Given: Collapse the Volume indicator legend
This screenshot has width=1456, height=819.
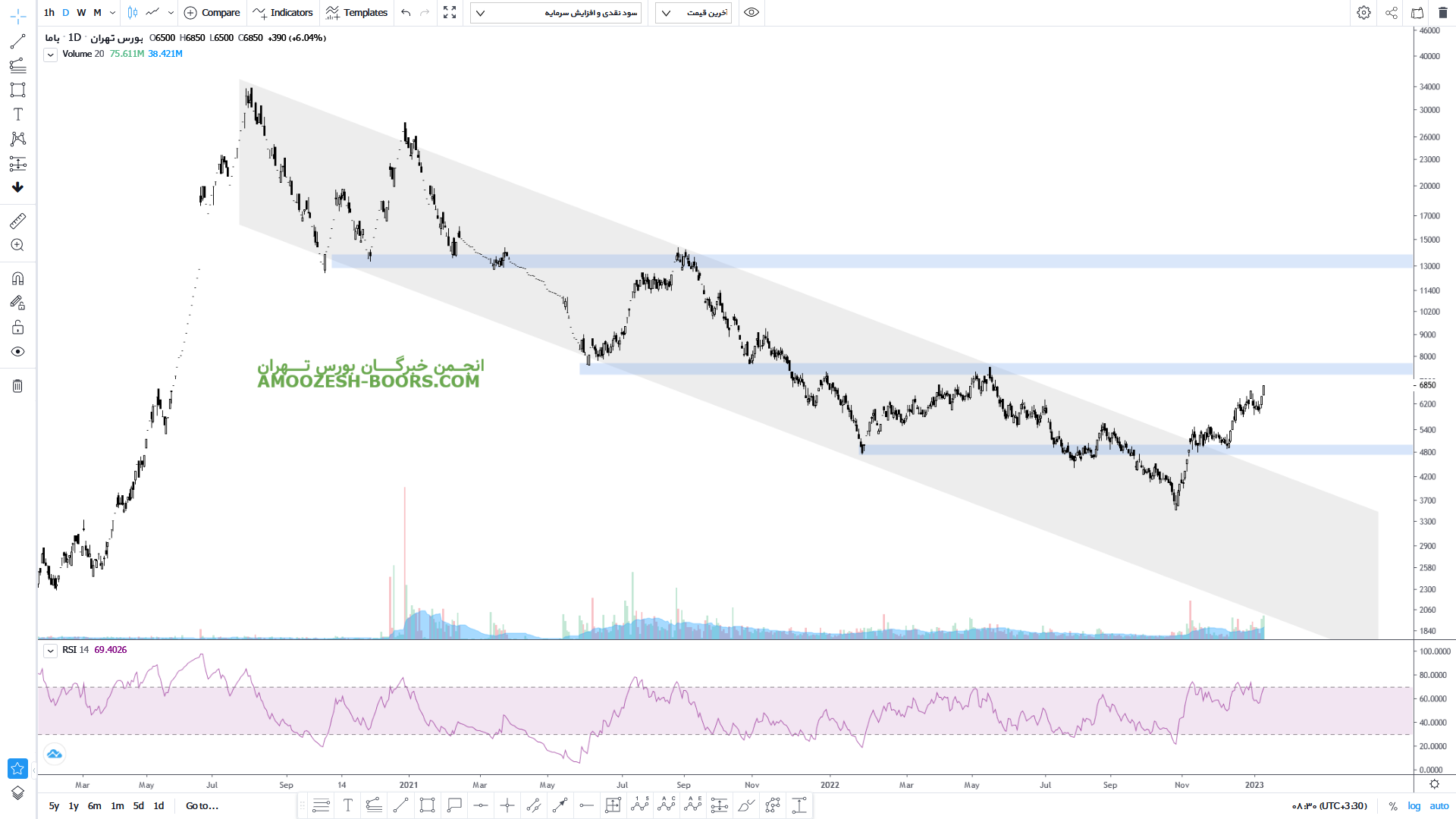Looking at the screenshot, I should click(50, 55).
